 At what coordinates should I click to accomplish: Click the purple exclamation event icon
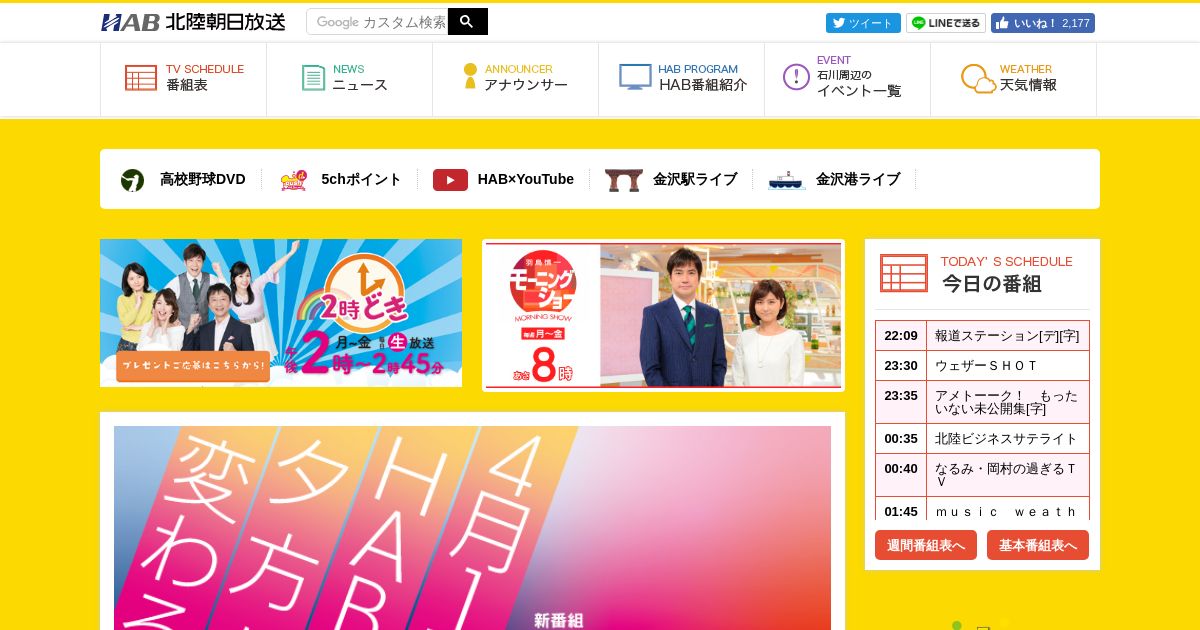796,77
